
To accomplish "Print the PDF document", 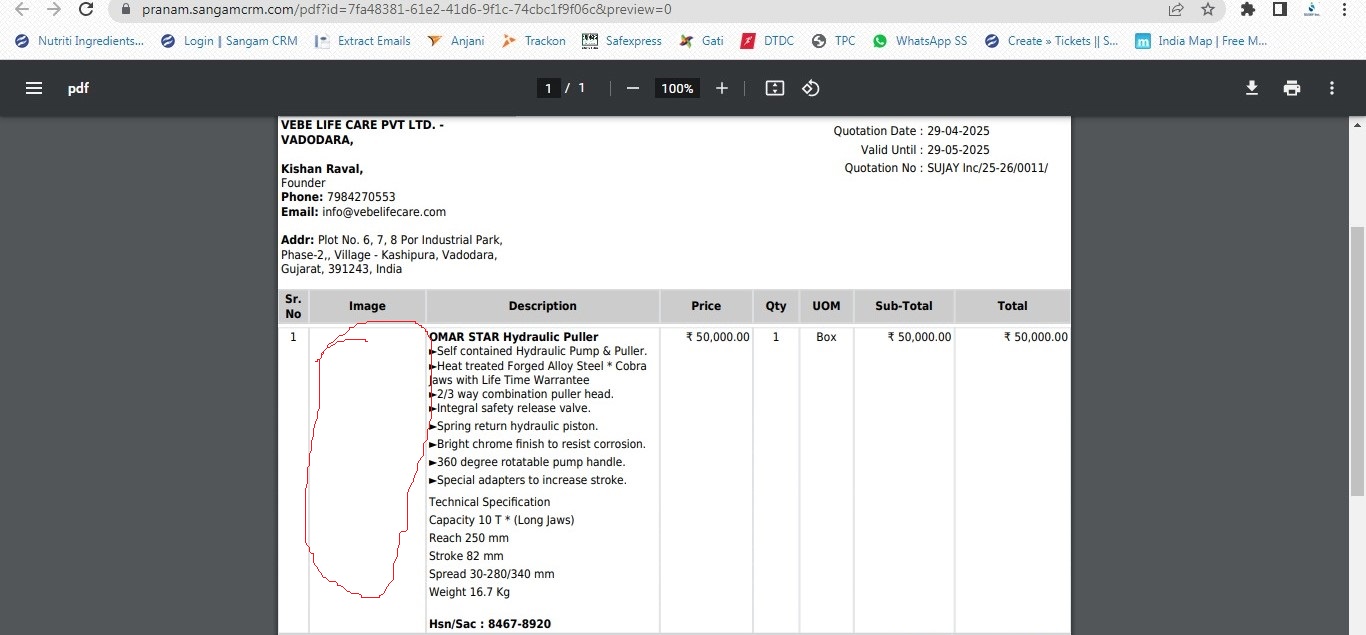I will point(1292,88).
